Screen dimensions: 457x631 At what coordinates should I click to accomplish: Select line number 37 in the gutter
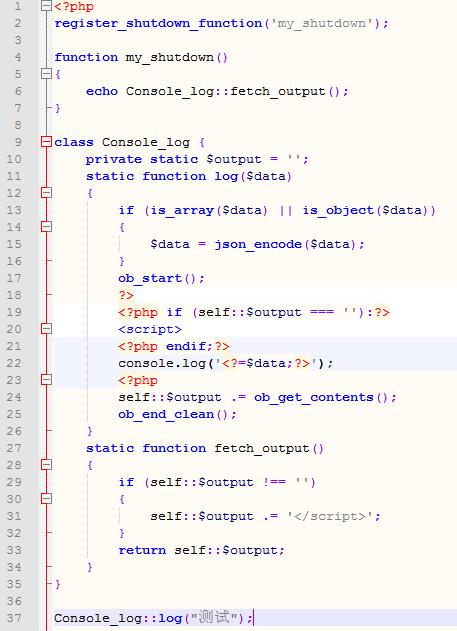point(14,618)
